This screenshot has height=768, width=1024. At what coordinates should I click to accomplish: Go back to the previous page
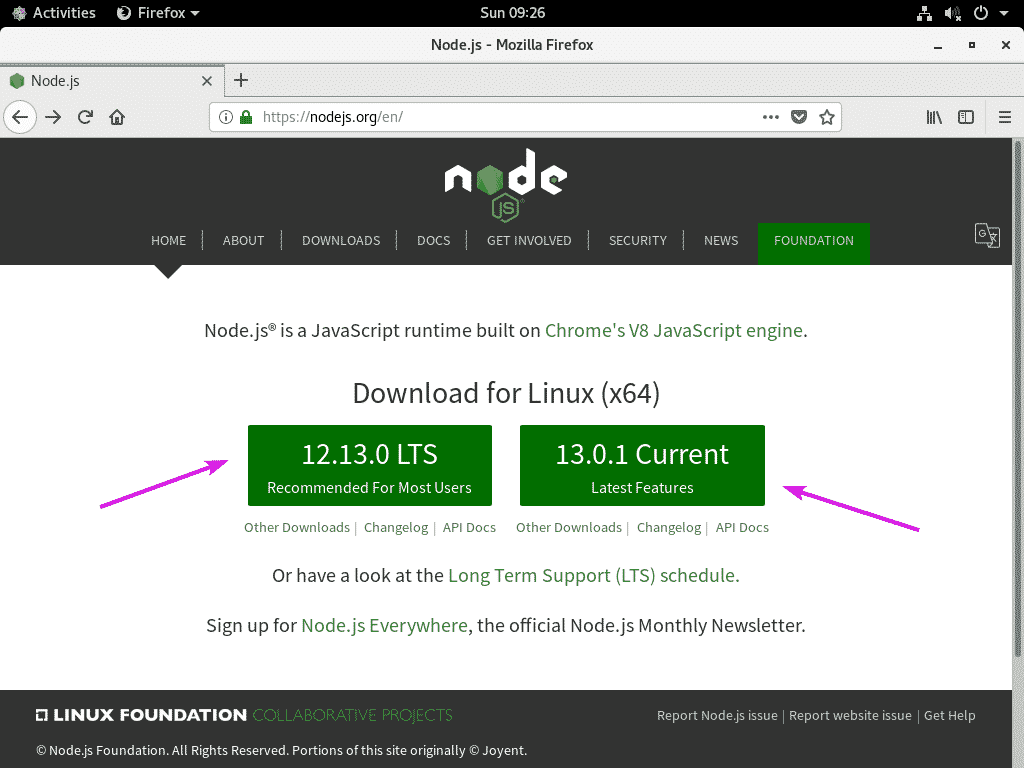click(x=20, y=118)
